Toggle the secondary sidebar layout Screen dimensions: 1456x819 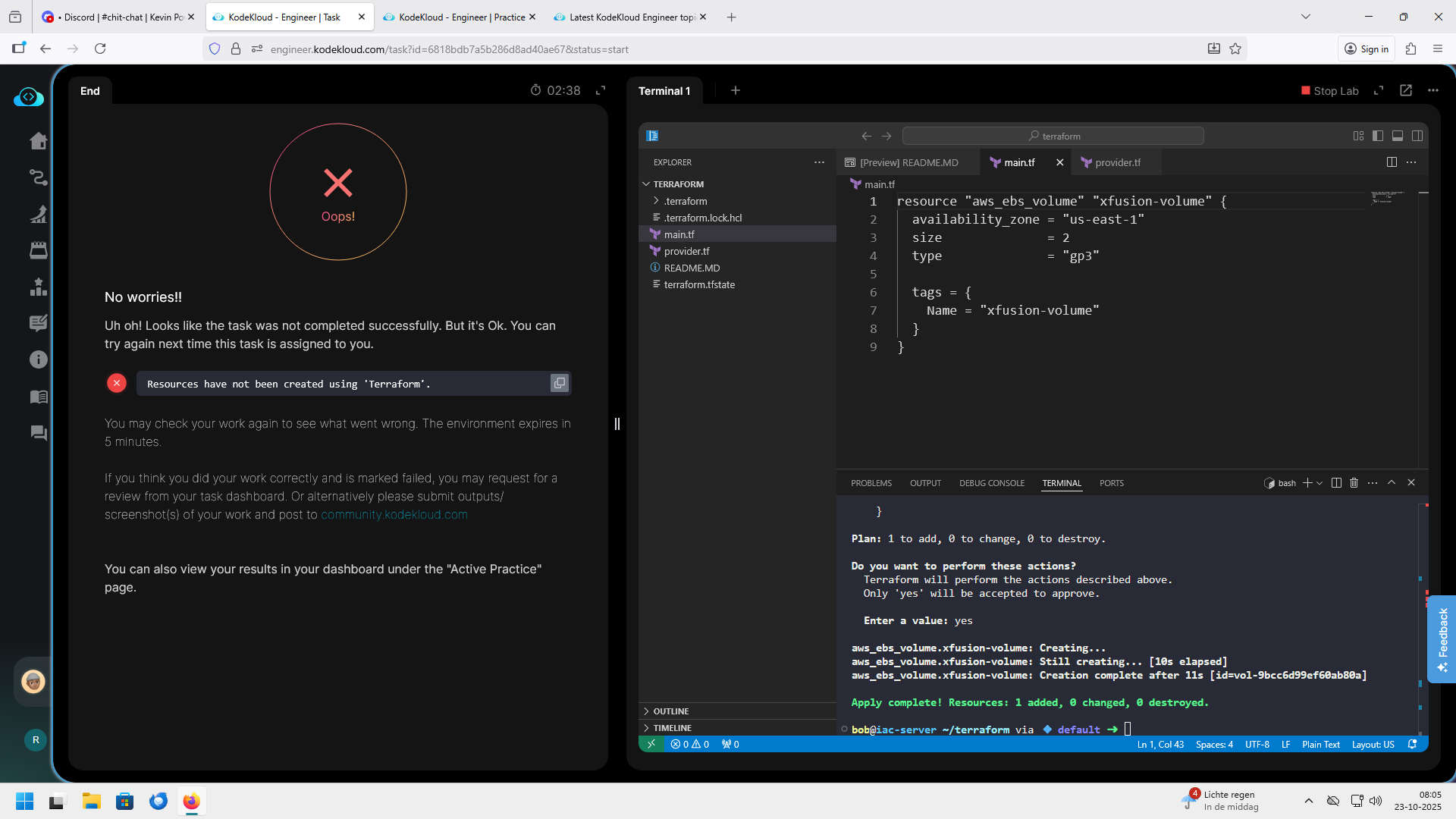pyautogui.click(x=1417, y=136)
